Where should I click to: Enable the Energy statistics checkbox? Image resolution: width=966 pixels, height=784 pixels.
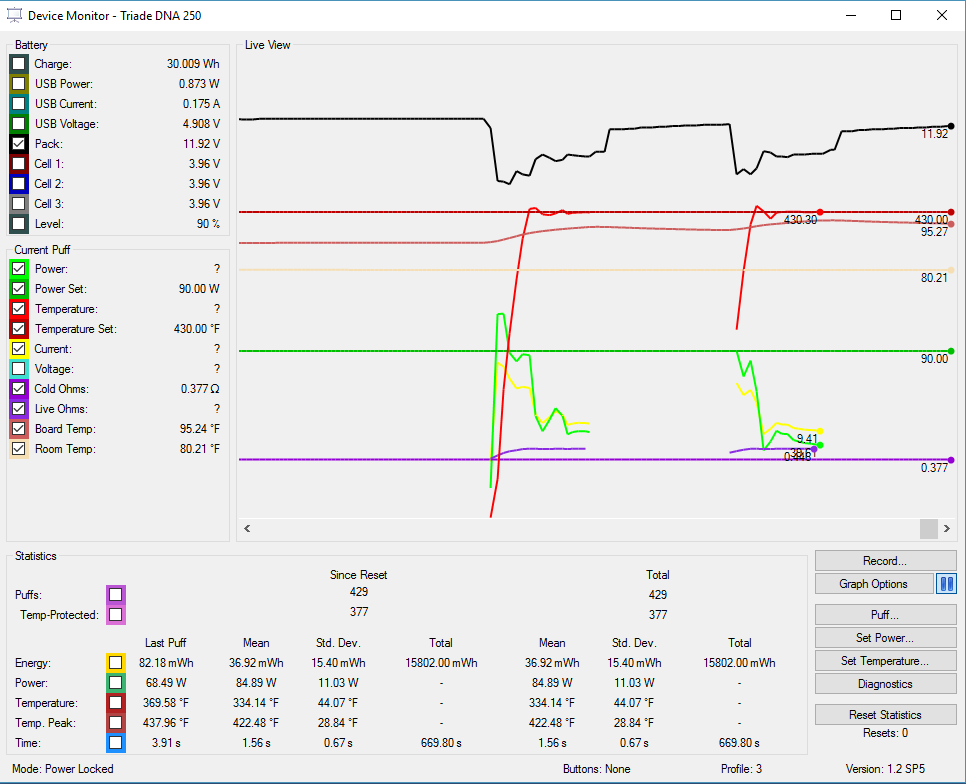(116, 662)
